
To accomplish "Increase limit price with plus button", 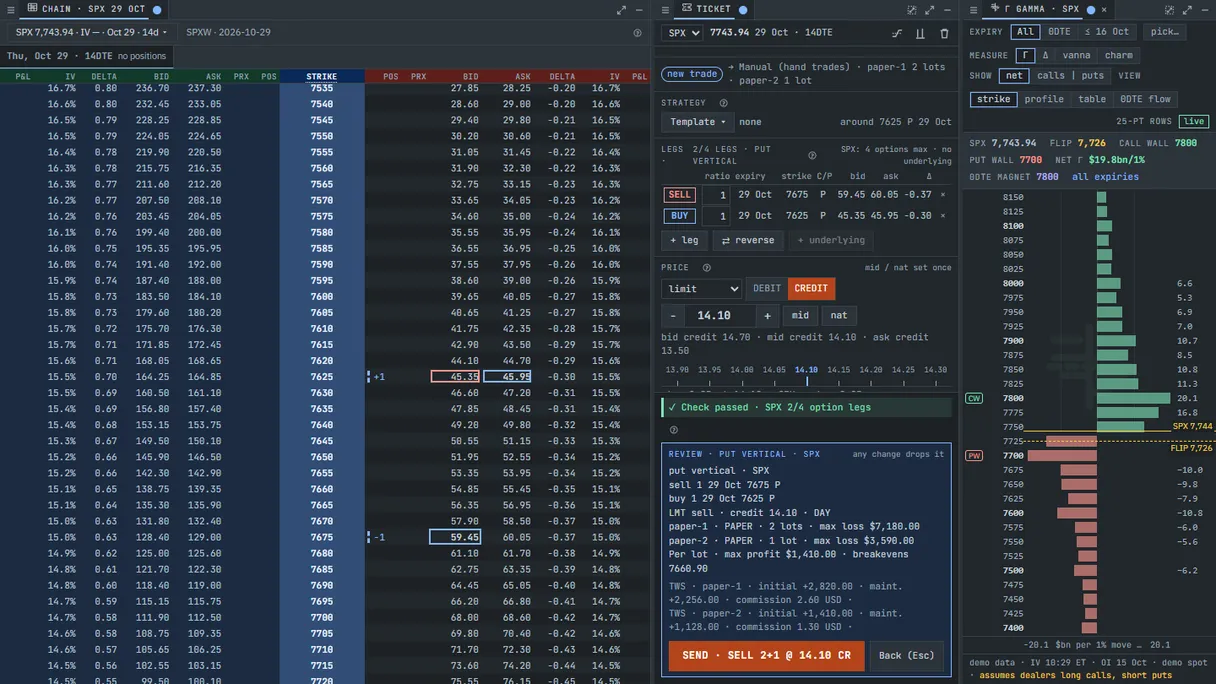I will coord(767,315).
